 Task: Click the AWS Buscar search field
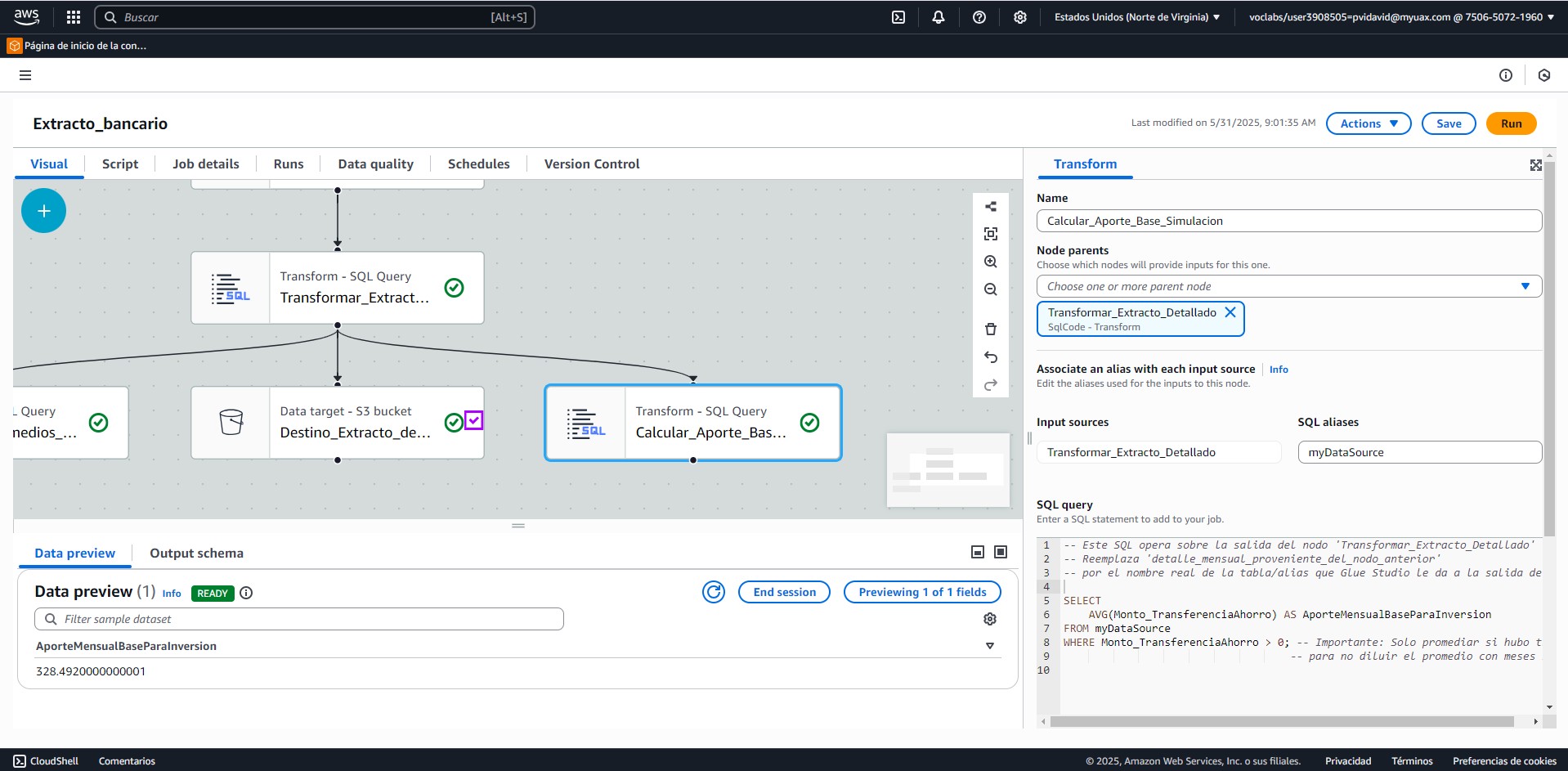[x=315, y=17]
